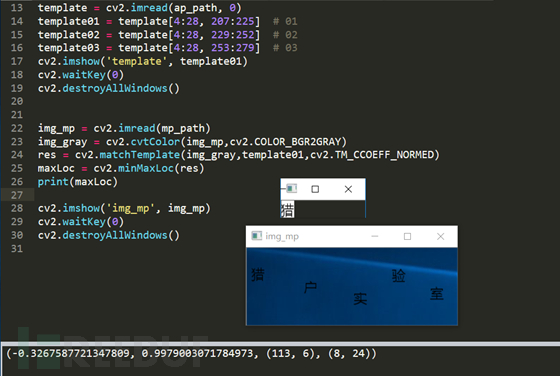Click the img_mp window's title bar icon

pyautogui.click(x=256, y=236)
